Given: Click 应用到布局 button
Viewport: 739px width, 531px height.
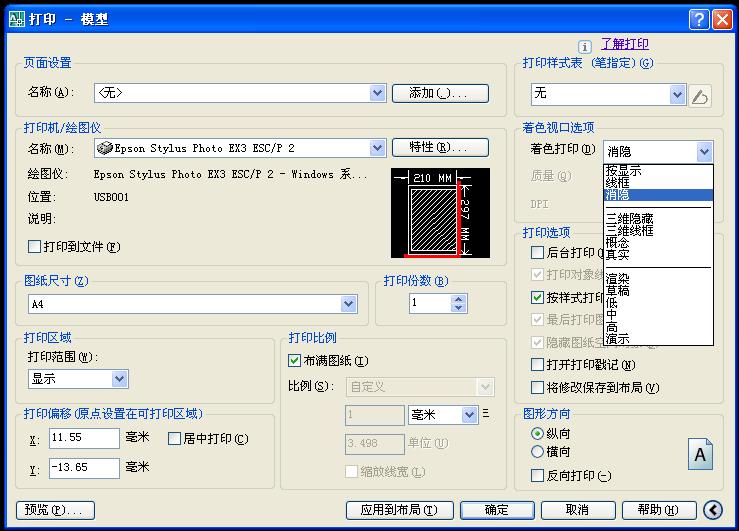Looking at the screenshot, I should [x=400, y=510].
